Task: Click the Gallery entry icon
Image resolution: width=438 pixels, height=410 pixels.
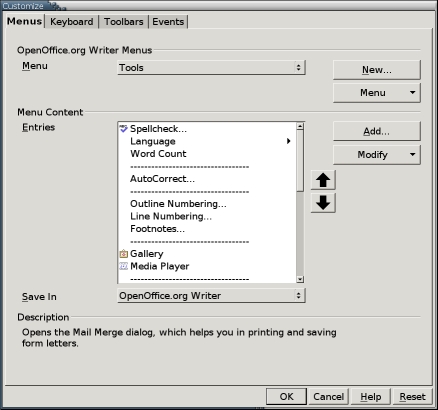Action: click(x=124, y=254)
